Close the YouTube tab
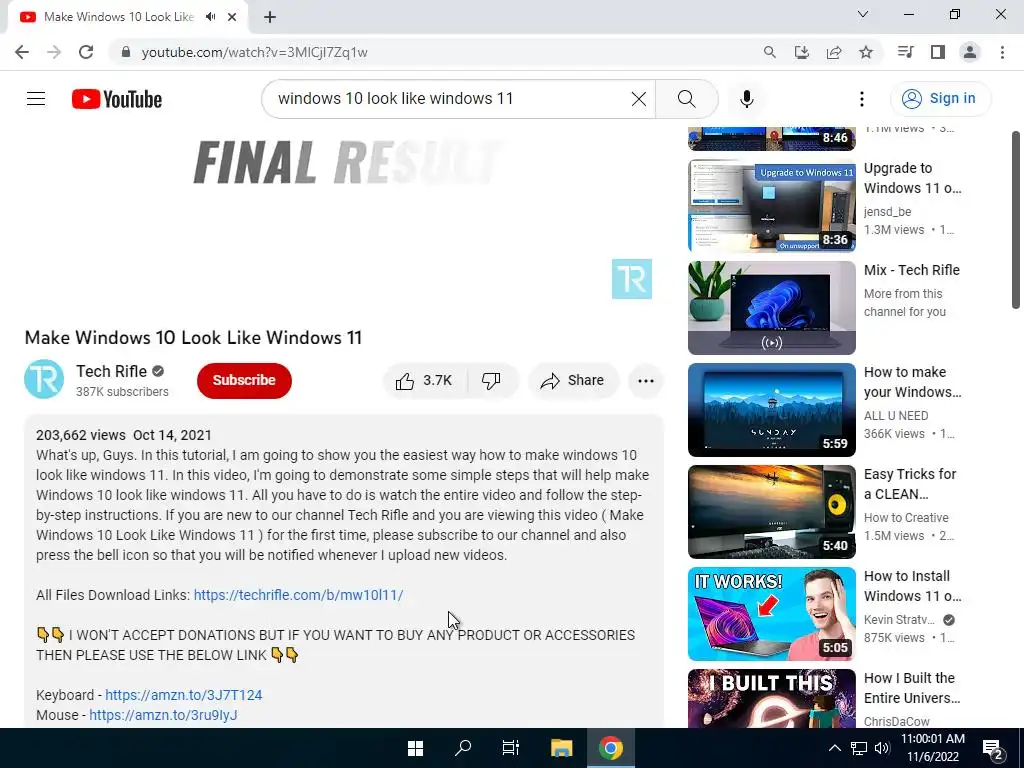Screen dimensions: 1024x768 (232, 17)
